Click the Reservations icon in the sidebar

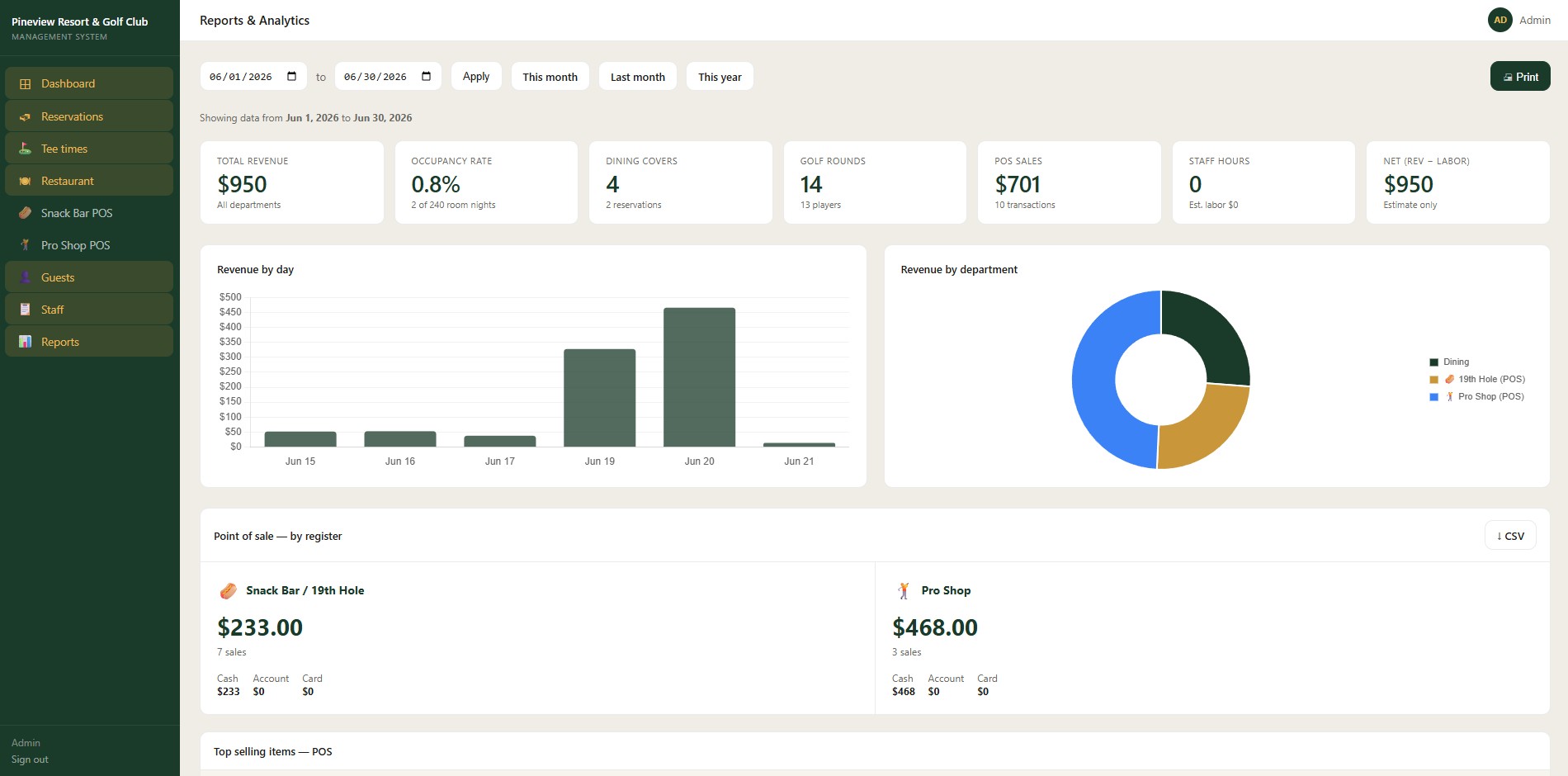coord(25,117)
